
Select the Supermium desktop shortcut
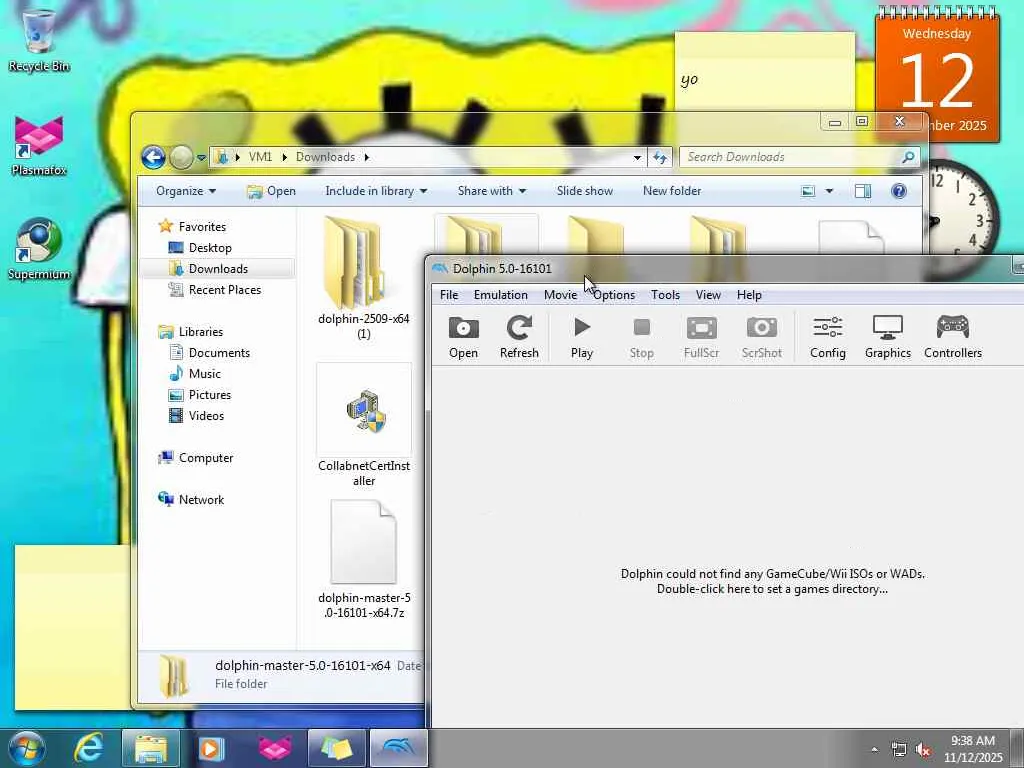39,249
